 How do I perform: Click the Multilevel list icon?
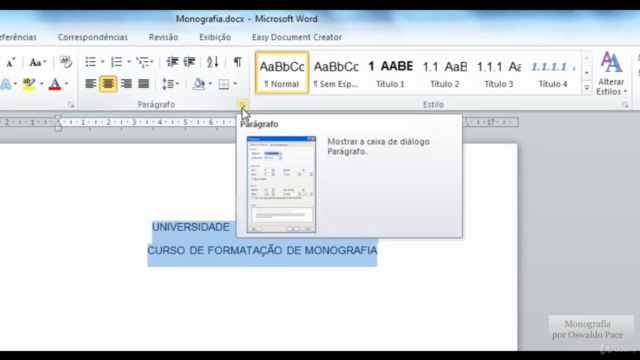pos(143,62)
